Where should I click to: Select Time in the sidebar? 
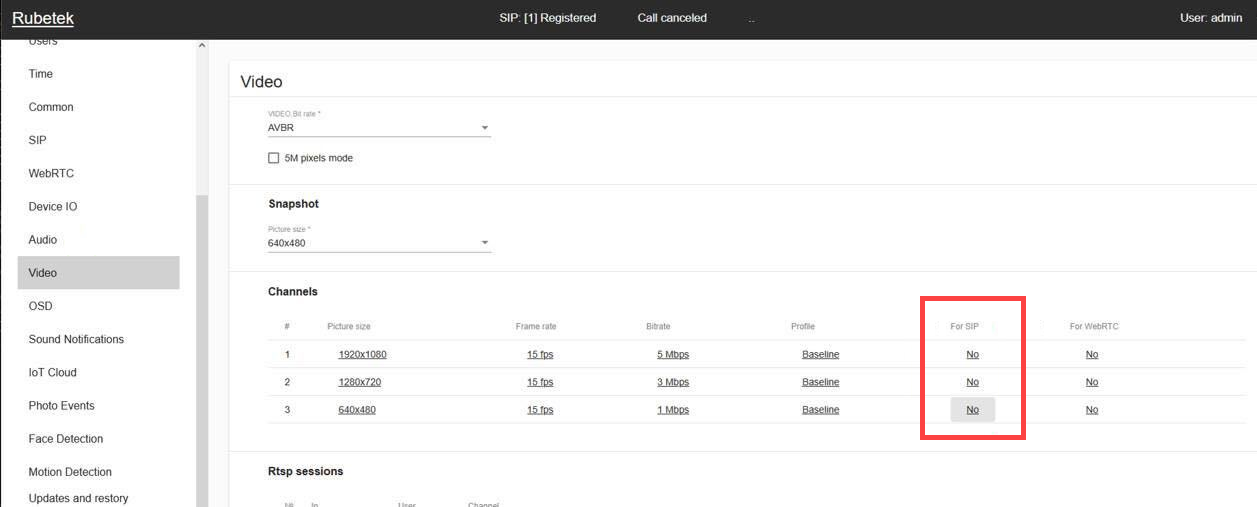pos(41,74)
